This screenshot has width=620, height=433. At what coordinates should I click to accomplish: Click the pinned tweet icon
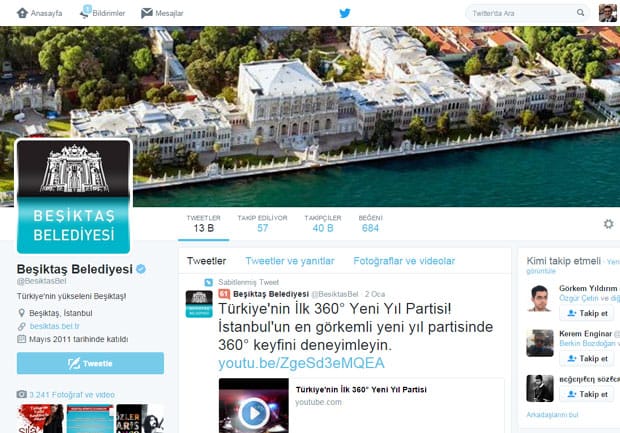(x=208, y=282)
